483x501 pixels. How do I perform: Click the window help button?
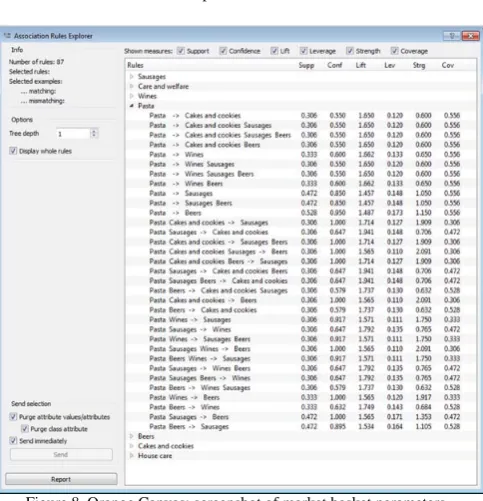(452, 36)
